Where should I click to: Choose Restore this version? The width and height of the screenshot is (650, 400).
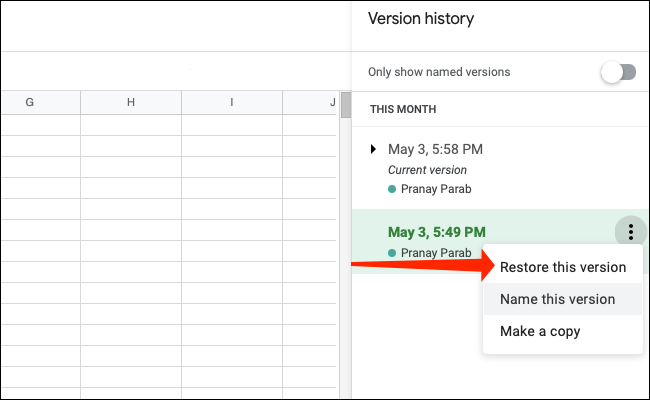click(x=563, y=267)
